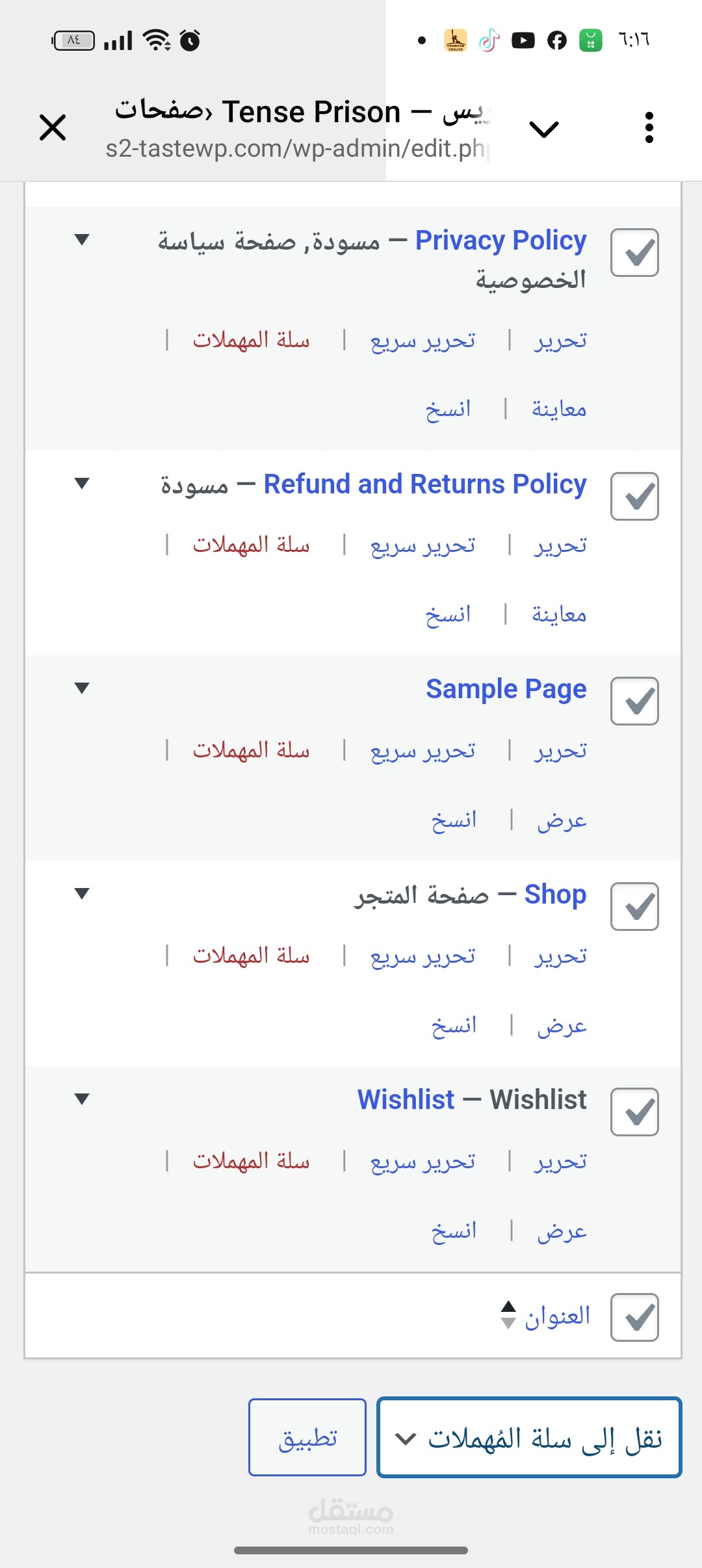The width and height of the screenshot is (702, 1568).
Task: Open the bulk action dropdown نقل إلى سلة المهملات
Action: click(529, 1437)
